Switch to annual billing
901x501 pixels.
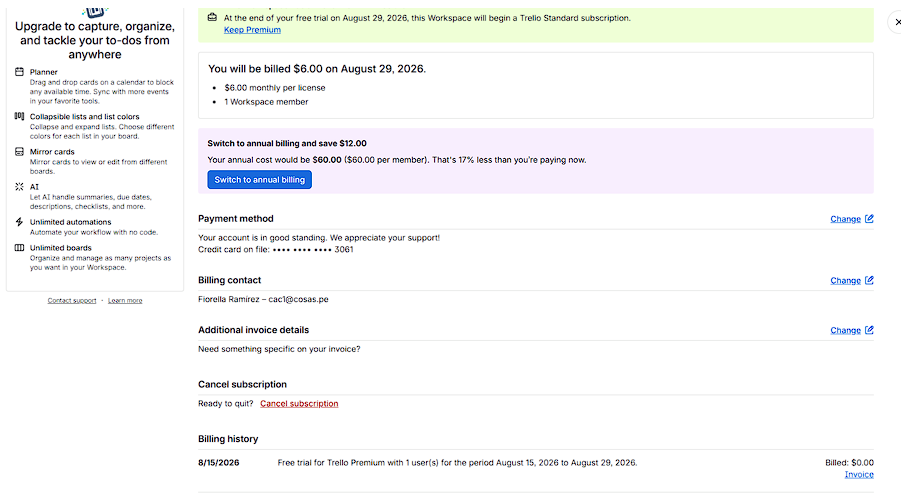(x=260, y=180)
